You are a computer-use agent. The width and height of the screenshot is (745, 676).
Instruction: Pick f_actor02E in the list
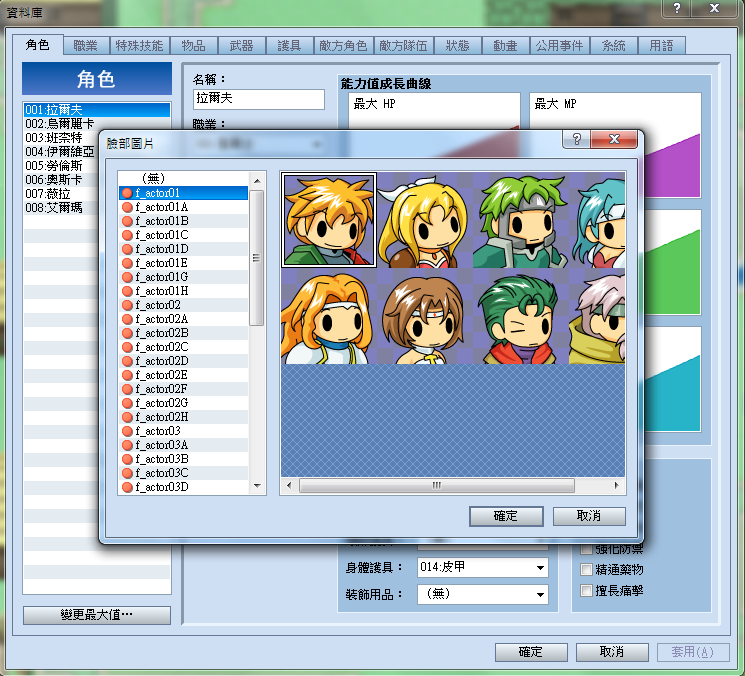[183, 375]
